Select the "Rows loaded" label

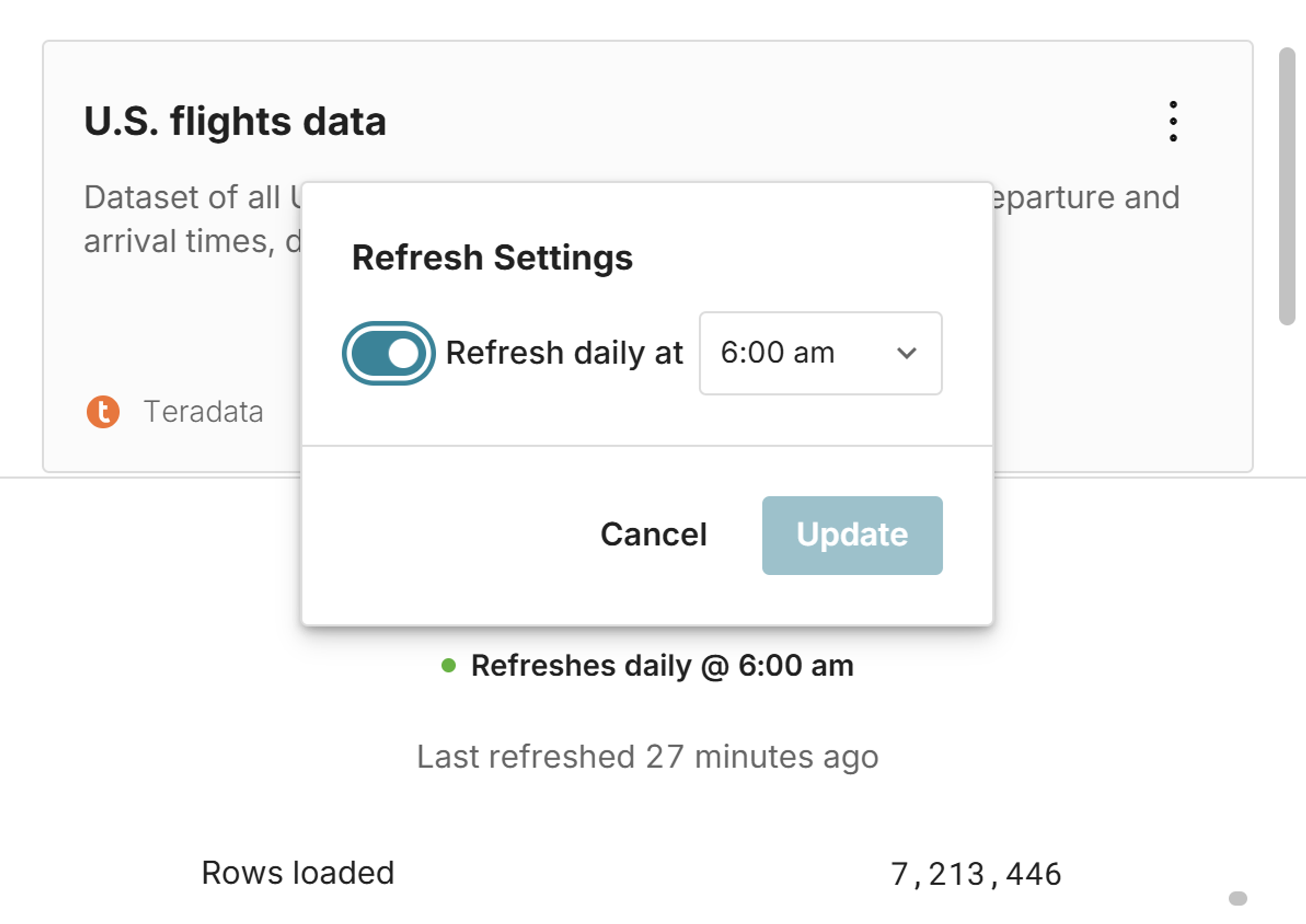point(298,873)
